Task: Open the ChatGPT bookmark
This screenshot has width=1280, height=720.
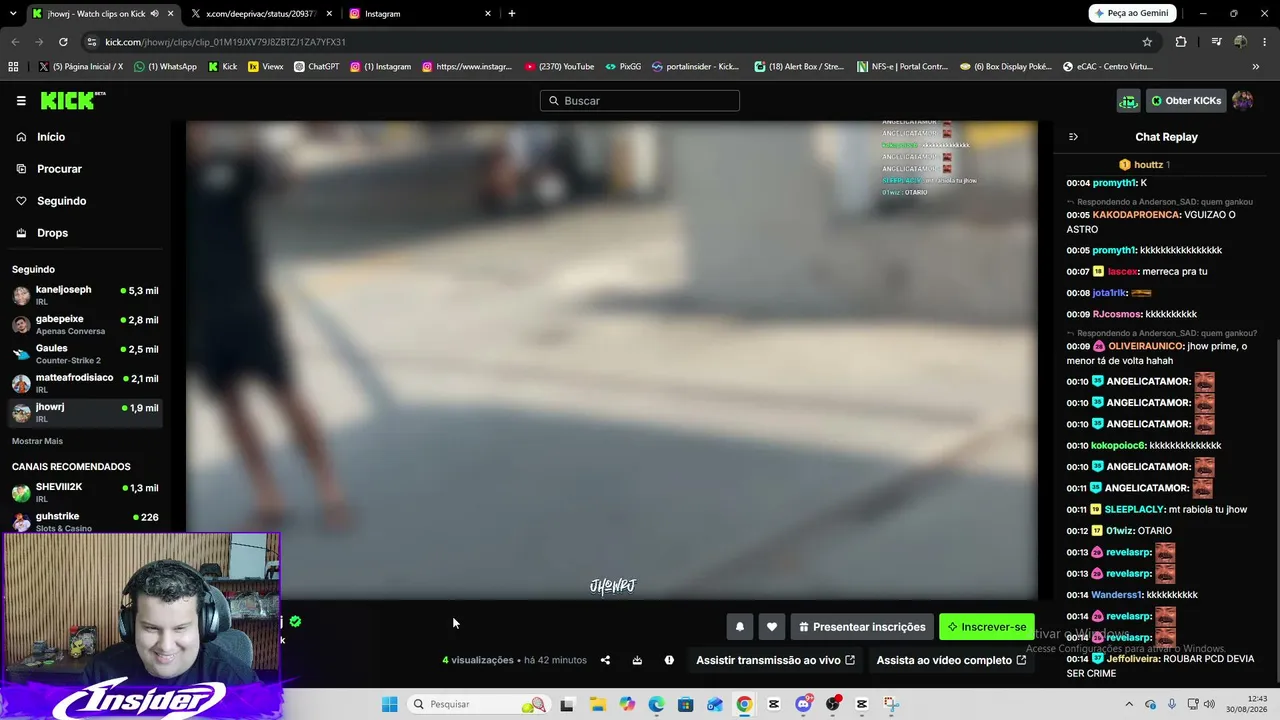Action: coord(317,67)
